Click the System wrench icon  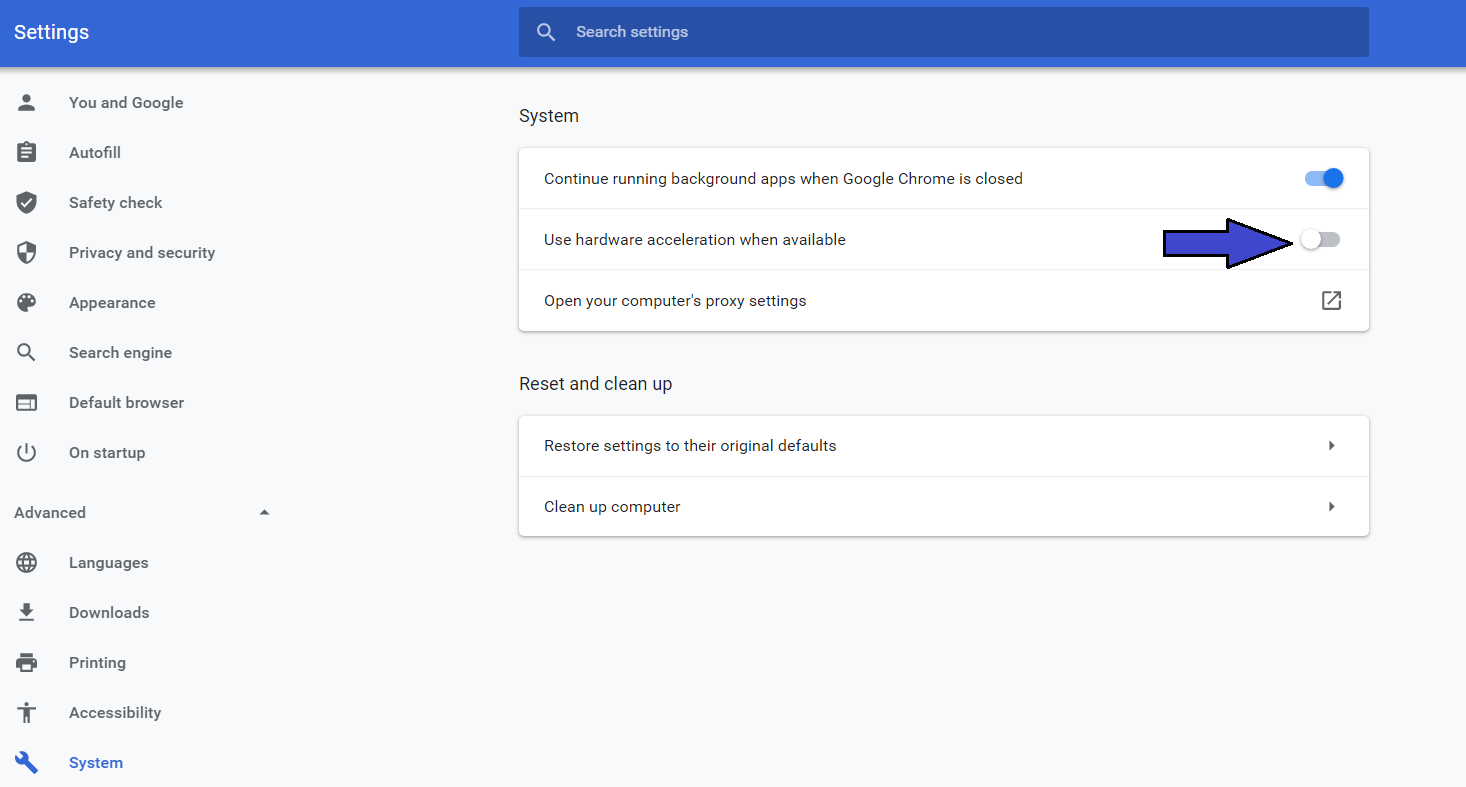(26, 762)
